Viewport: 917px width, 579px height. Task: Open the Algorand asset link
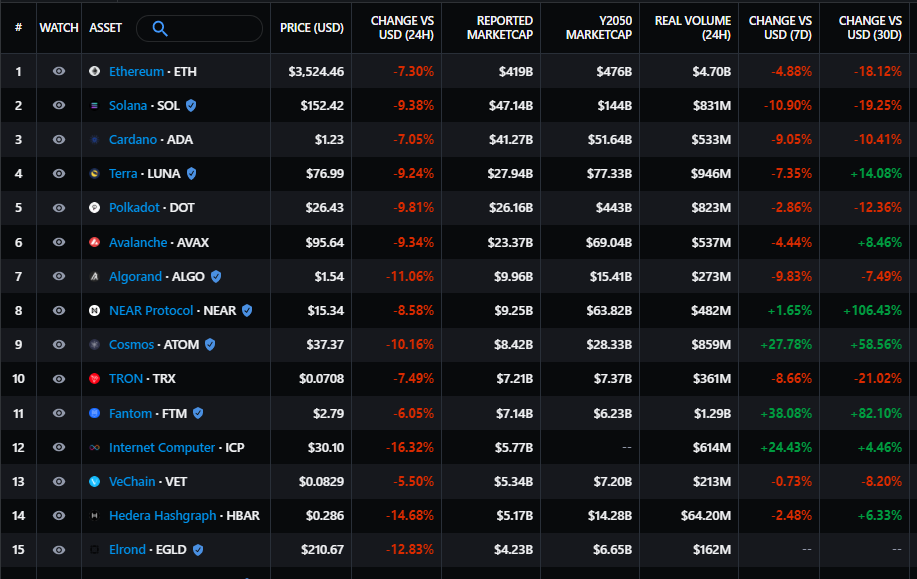135,276
